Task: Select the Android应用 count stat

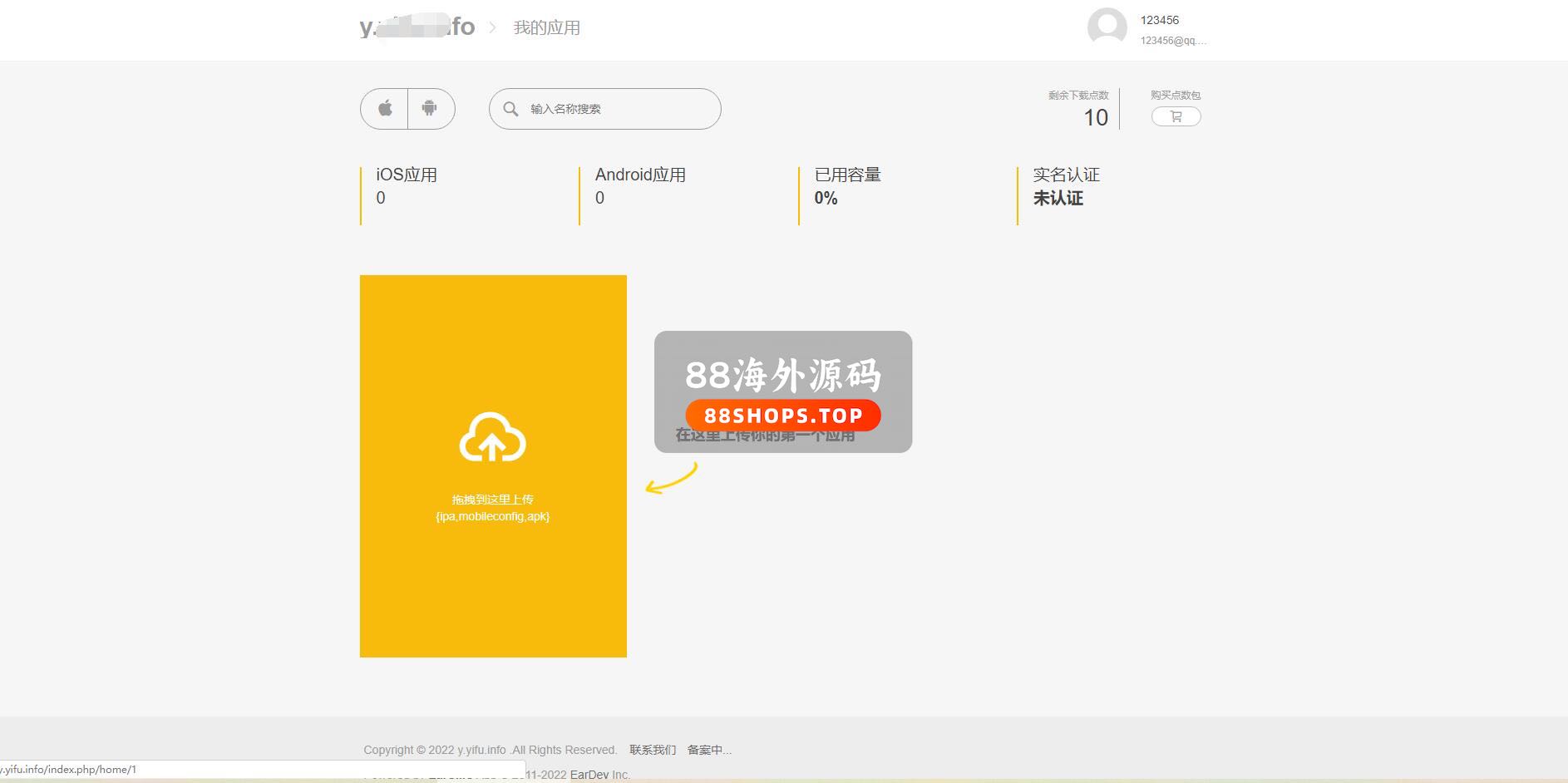Action: point(640,186)
